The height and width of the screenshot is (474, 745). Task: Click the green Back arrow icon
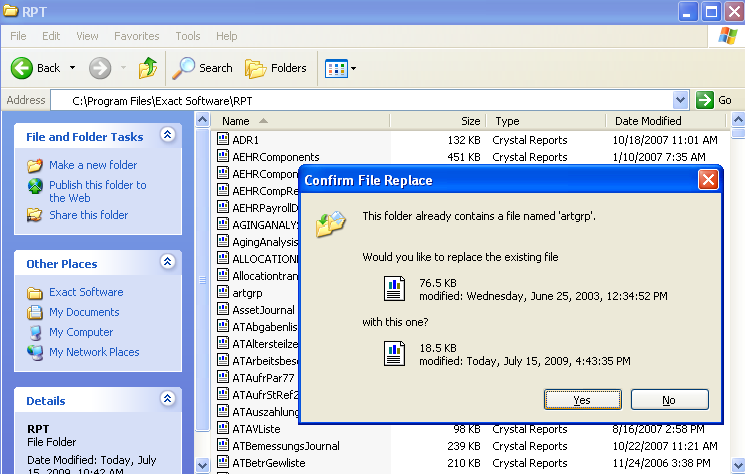click(x=22, y=68)
